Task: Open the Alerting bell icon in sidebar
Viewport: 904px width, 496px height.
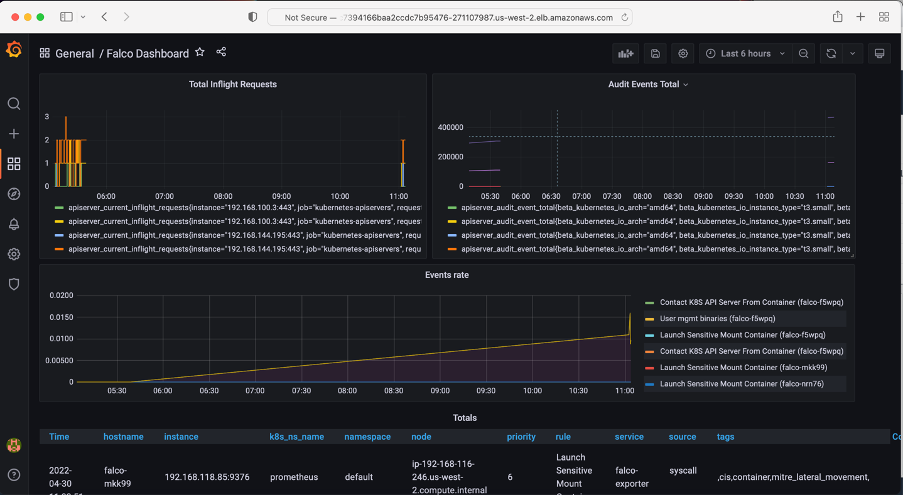Action: tap(14, 224)
